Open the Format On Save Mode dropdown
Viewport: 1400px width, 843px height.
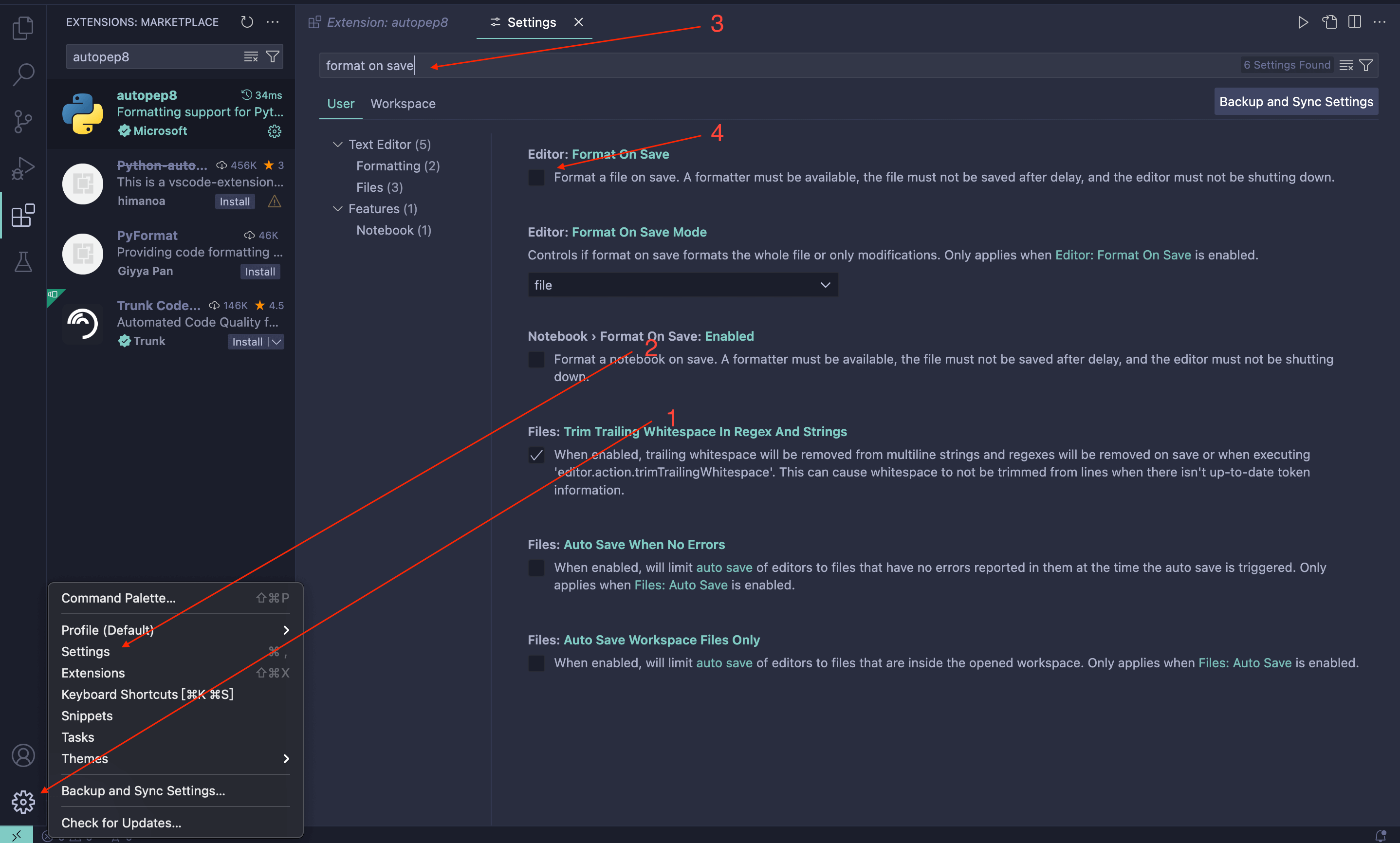pyautogui.click(x=682, y=285)
